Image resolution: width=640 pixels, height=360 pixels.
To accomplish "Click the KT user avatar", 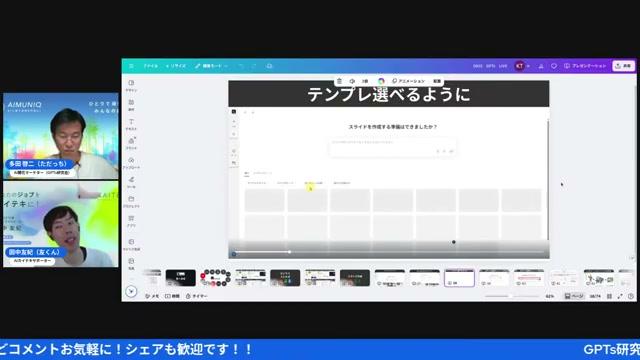I will click(519, 66).
